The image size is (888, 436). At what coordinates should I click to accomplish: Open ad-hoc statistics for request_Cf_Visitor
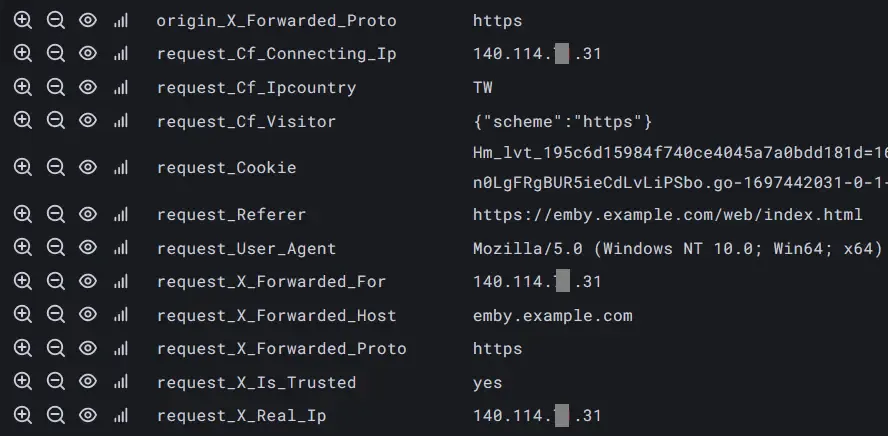(121, 121)
